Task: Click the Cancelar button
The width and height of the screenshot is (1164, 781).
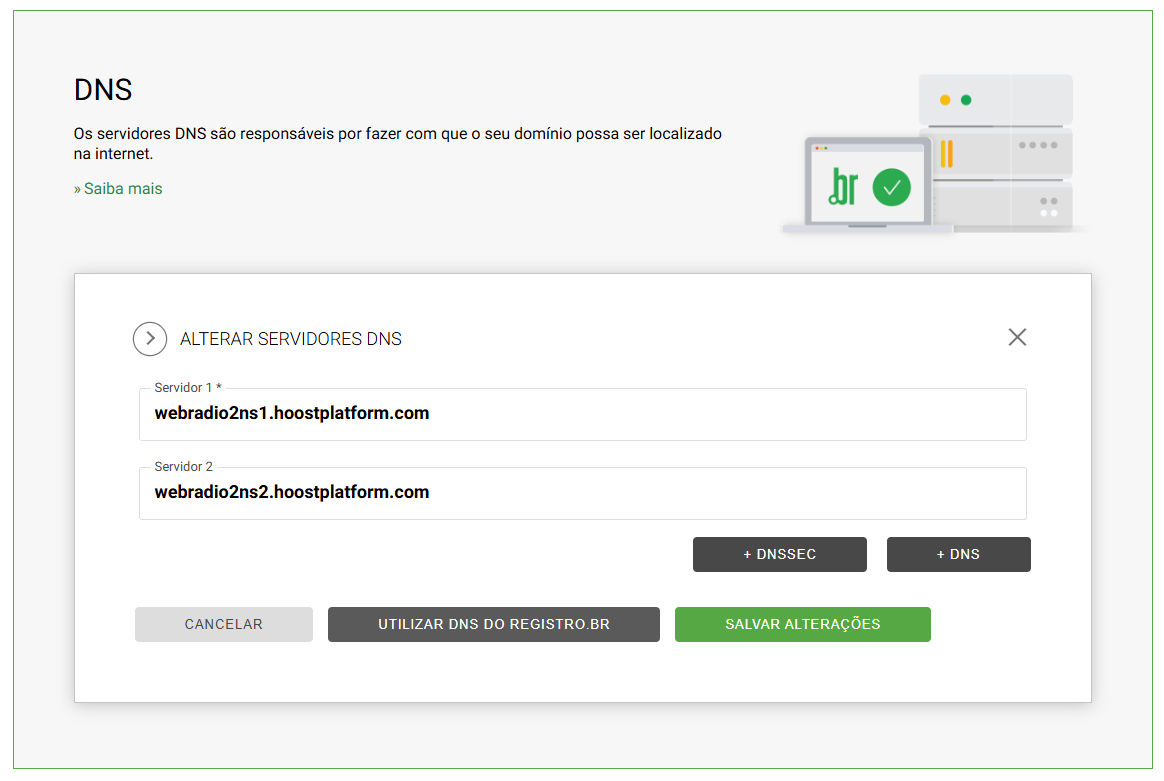Action: tap(224, 624)
